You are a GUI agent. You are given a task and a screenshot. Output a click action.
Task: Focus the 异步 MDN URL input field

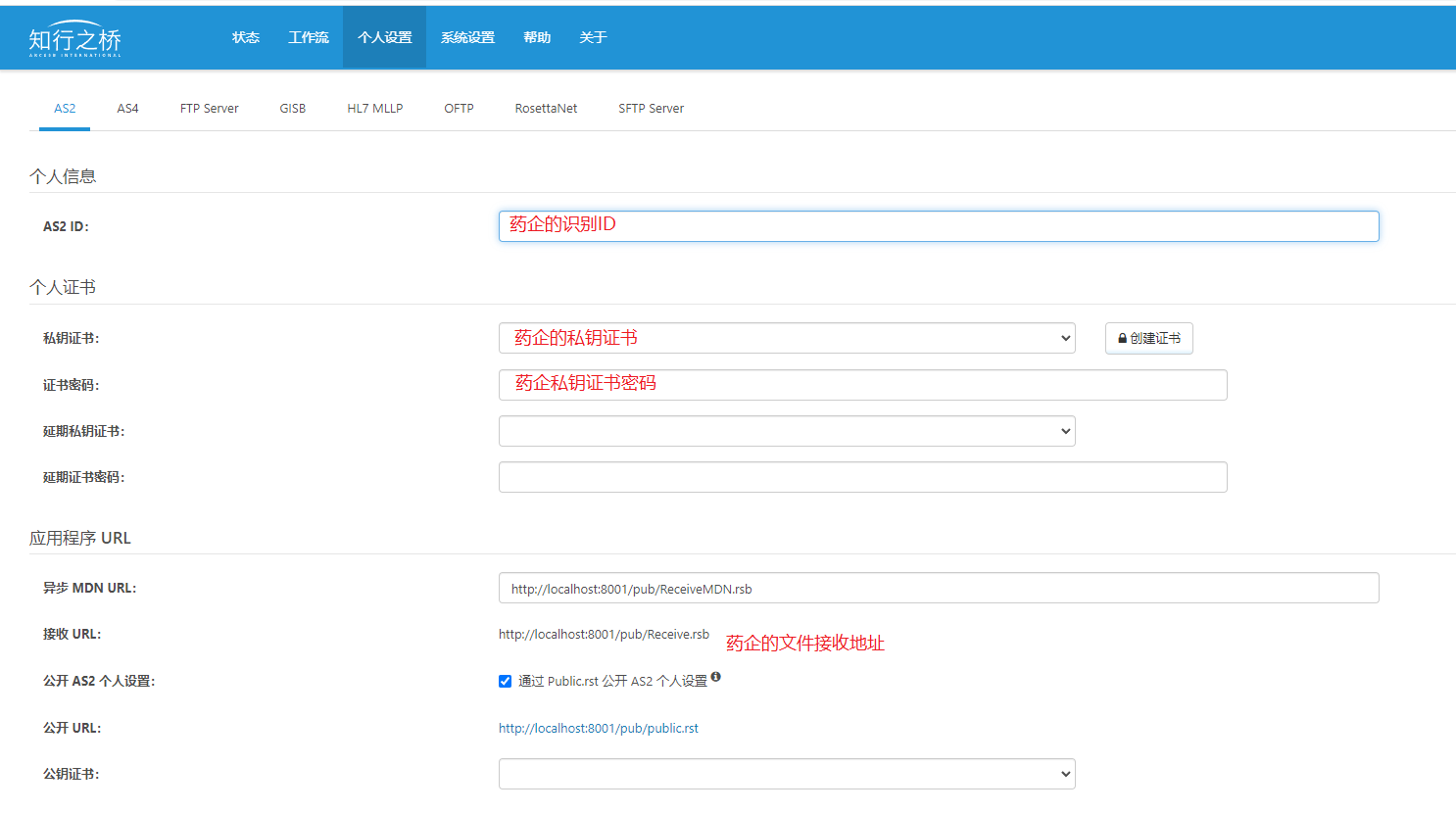[x=939, y=588]
